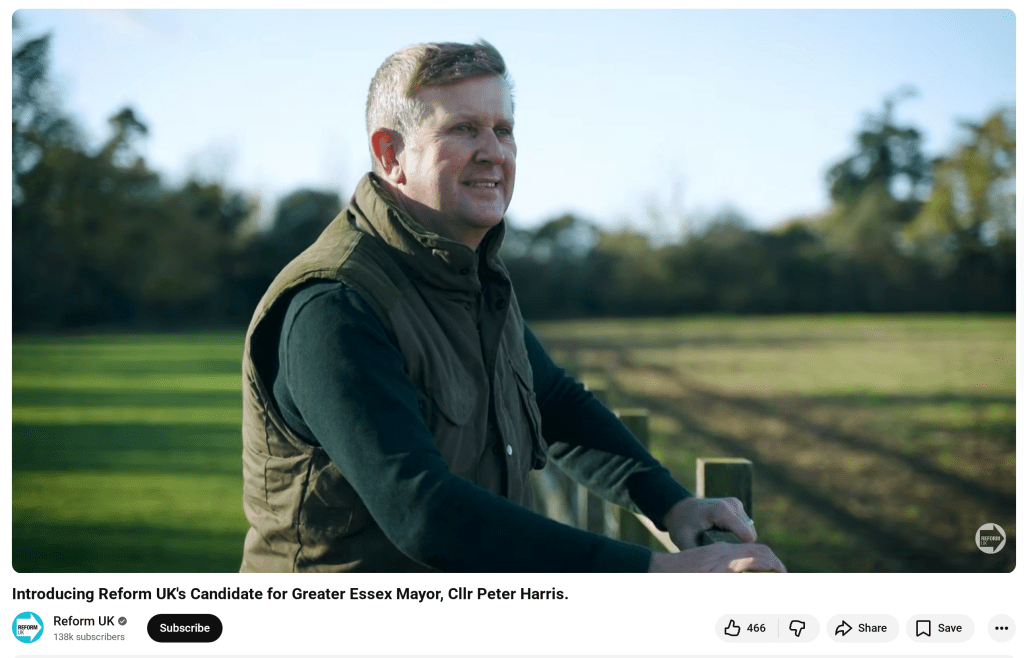Click the video frame to toggle playback
The height and width of the screenshot is (658, 1024).
(x=513, y=291)
